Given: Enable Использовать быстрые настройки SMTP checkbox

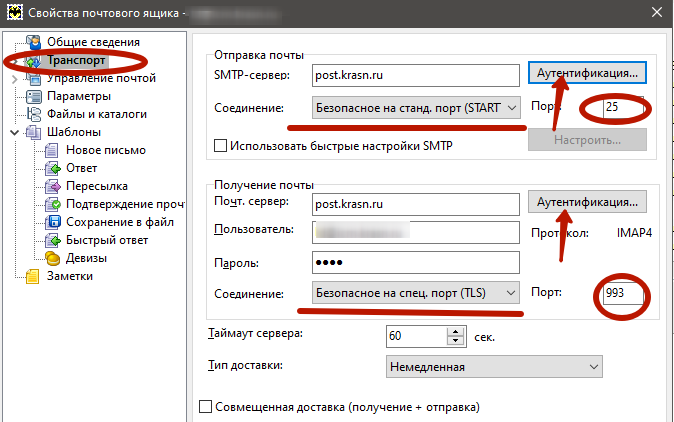Looking at the screenshot, I should click(x=220, y=146).
